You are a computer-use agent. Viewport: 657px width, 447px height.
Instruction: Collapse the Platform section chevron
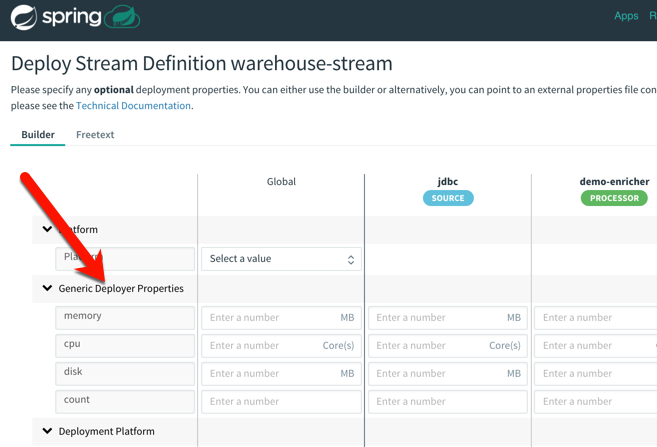tap(47, 230)
